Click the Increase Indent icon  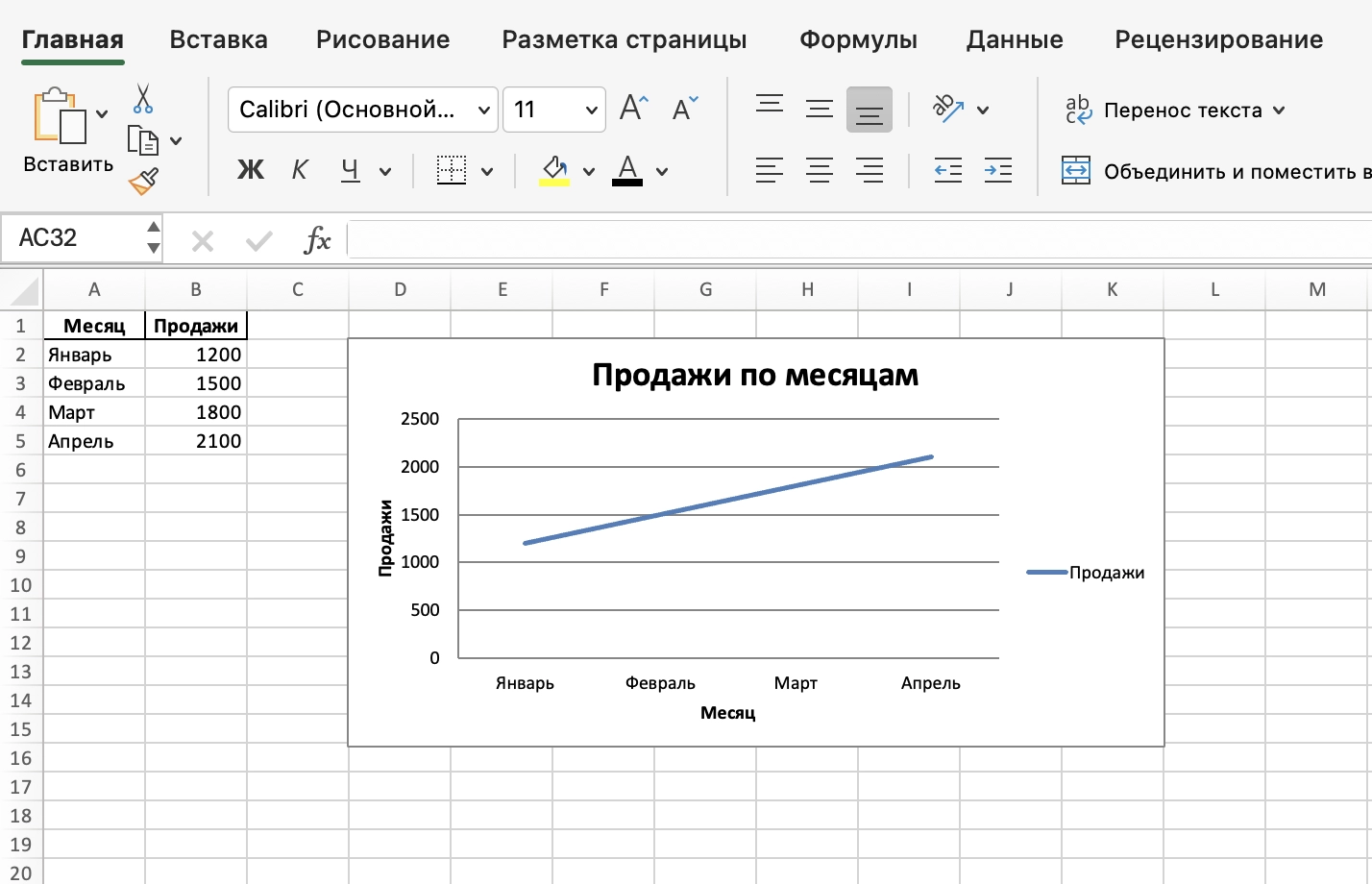click(x=998, y=171)
